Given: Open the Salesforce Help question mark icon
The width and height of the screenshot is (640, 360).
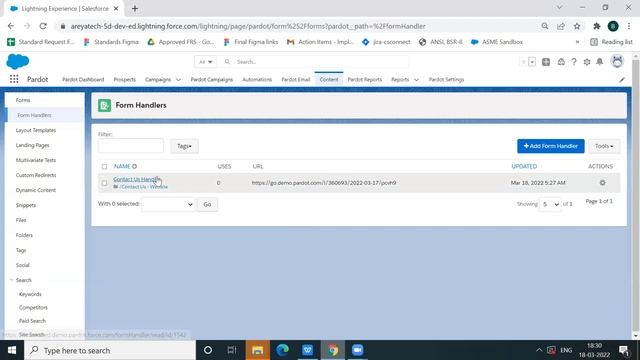Looking at the screenshot, I should point(574,62).
